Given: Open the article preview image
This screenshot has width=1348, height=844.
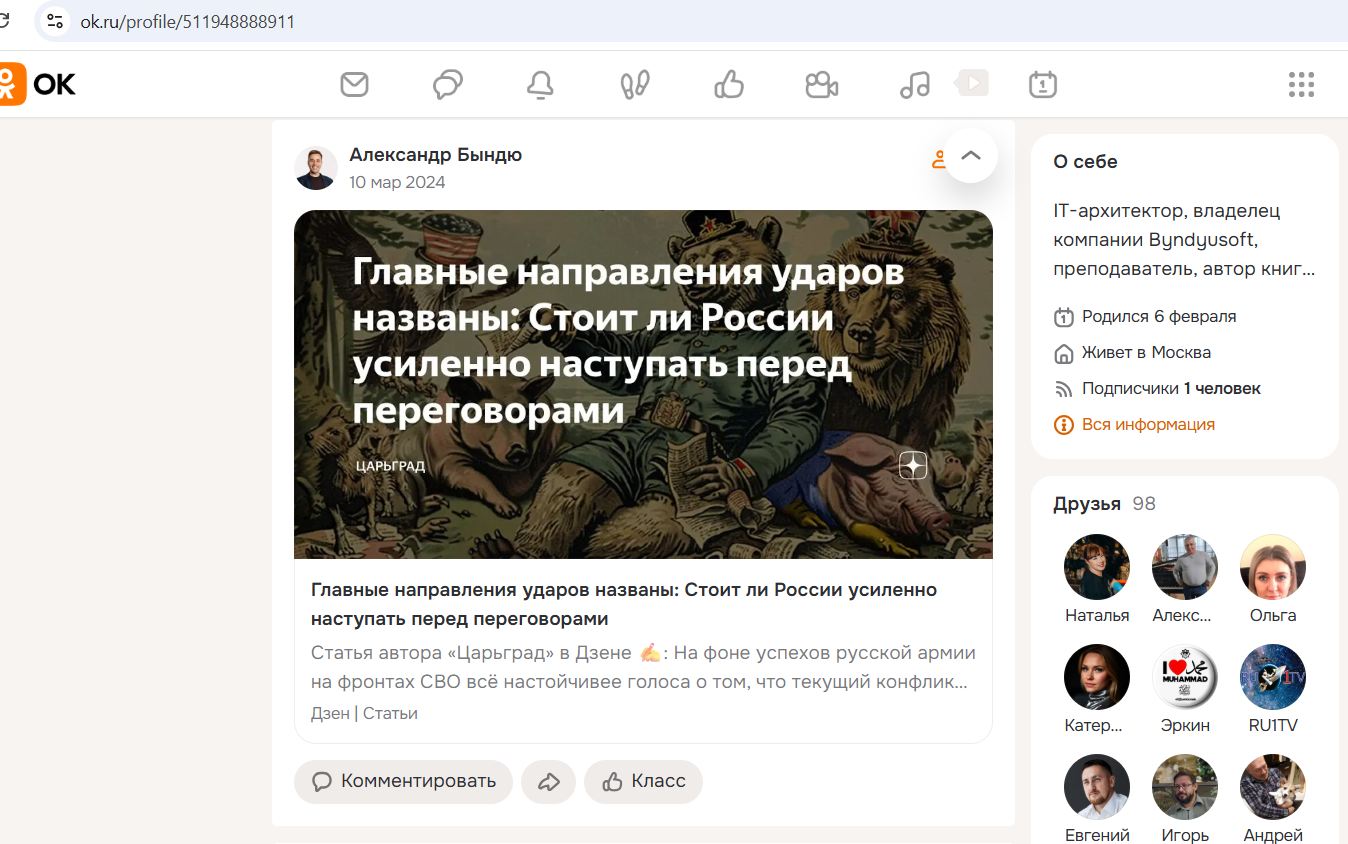Looking at the screenshot, I should pos(643,384).
